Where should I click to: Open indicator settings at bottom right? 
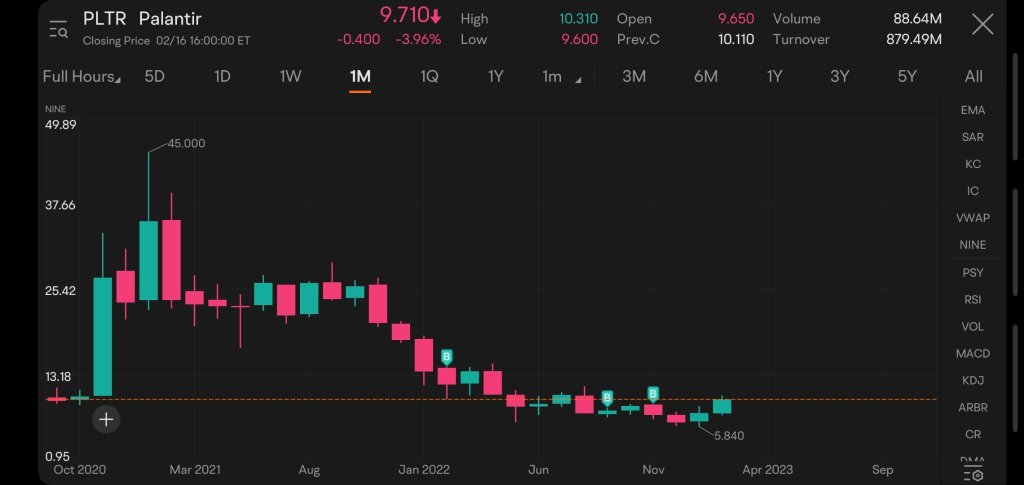(x=972, y=475)
